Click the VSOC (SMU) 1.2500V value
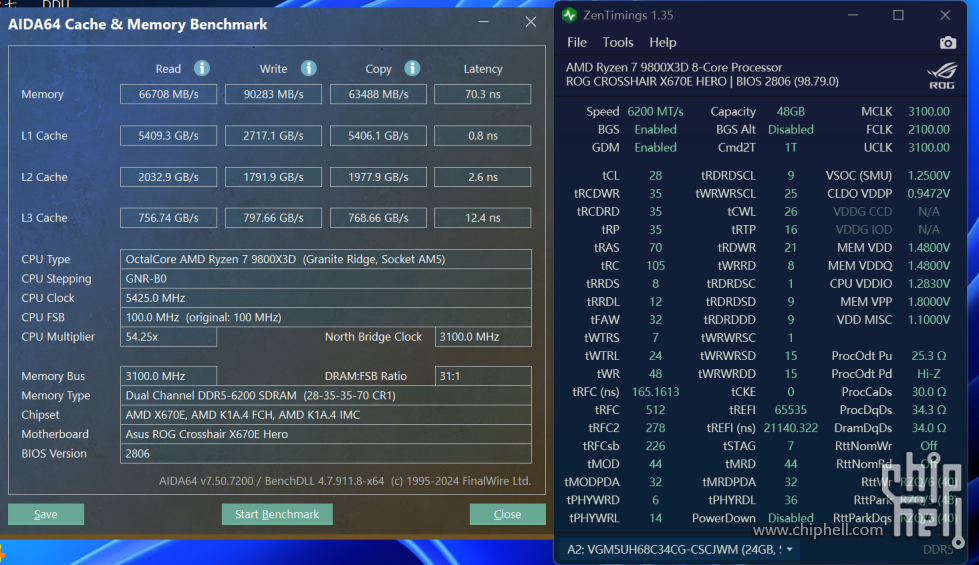979x565 pixels. pyautogui.click(x=928, y=176)
